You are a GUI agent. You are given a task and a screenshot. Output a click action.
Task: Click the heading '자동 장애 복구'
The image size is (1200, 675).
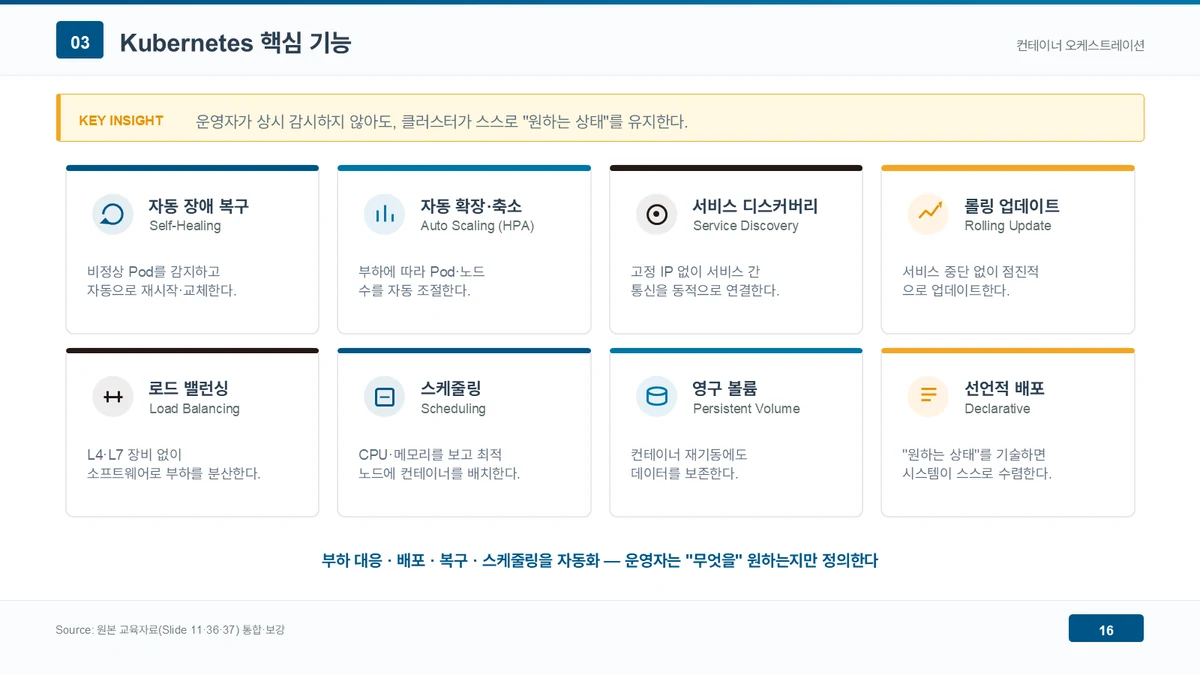199,206
